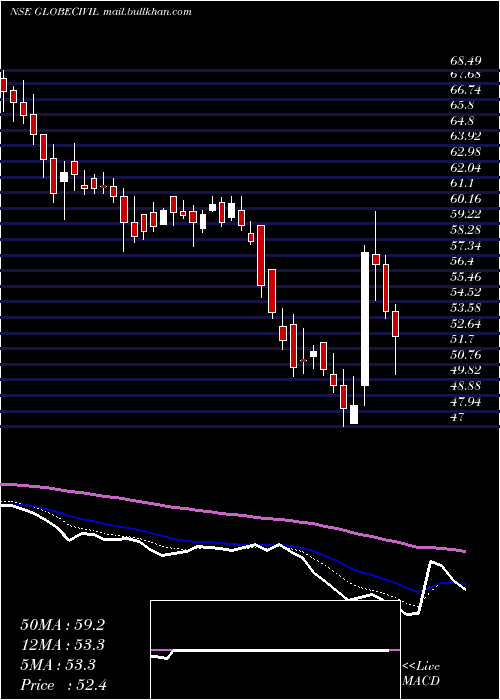
Task: Click the 61.1 price level label
Action: (462, 183)
